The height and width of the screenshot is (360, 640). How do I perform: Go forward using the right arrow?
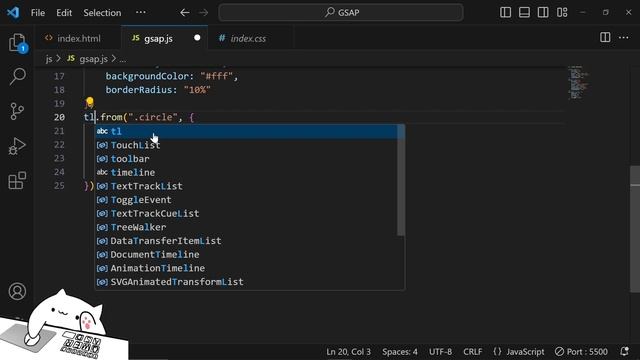203,13
